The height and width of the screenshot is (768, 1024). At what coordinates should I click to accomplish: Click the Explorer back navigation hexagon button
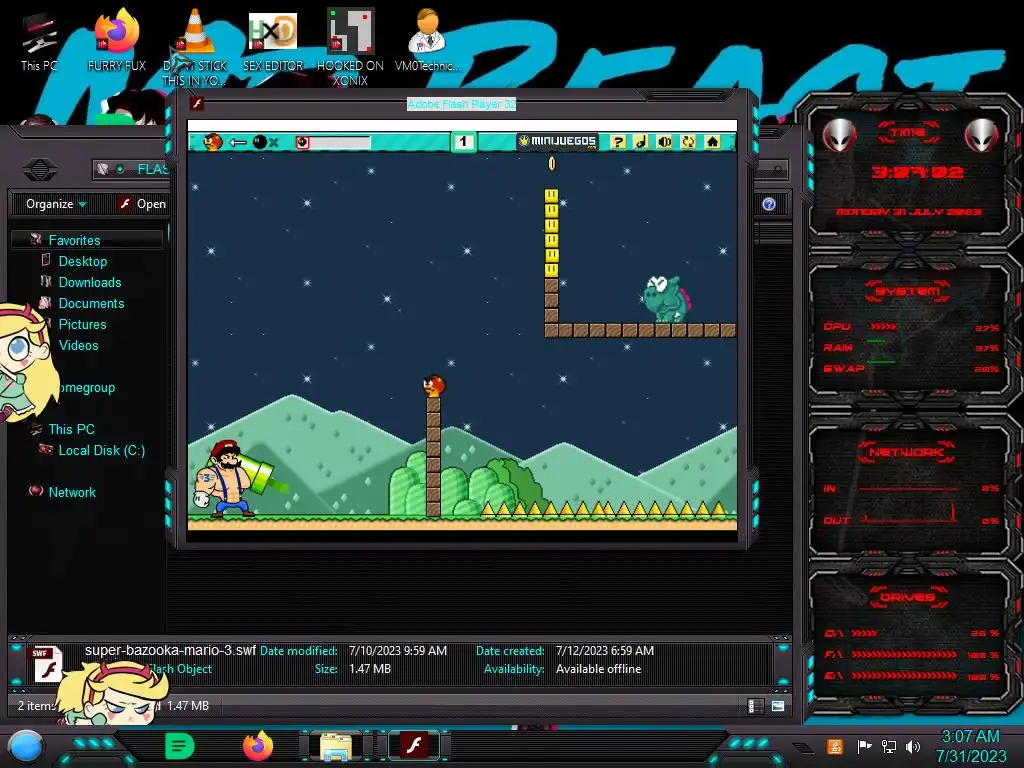(x=40, y=170)
